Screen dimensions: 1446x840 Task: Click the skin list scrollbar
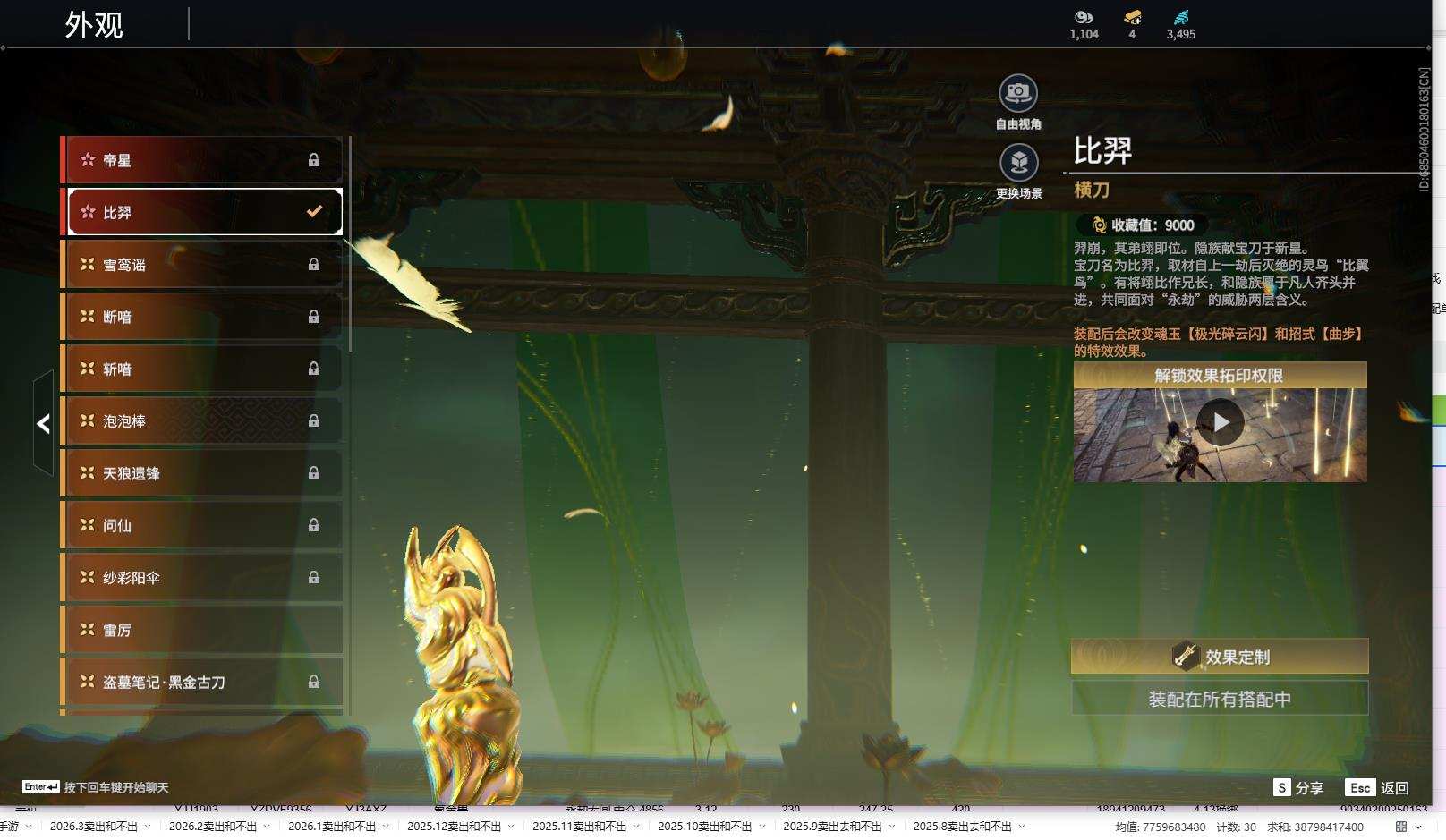350,244
